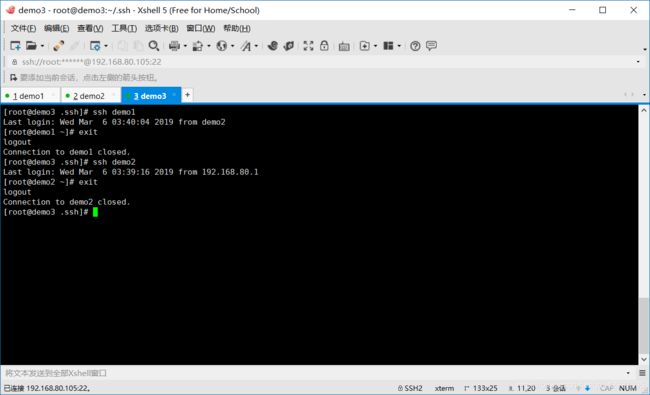Open the tab list dropdown arrow
This screenshot has height=395, width=650.
coord(644,95)
